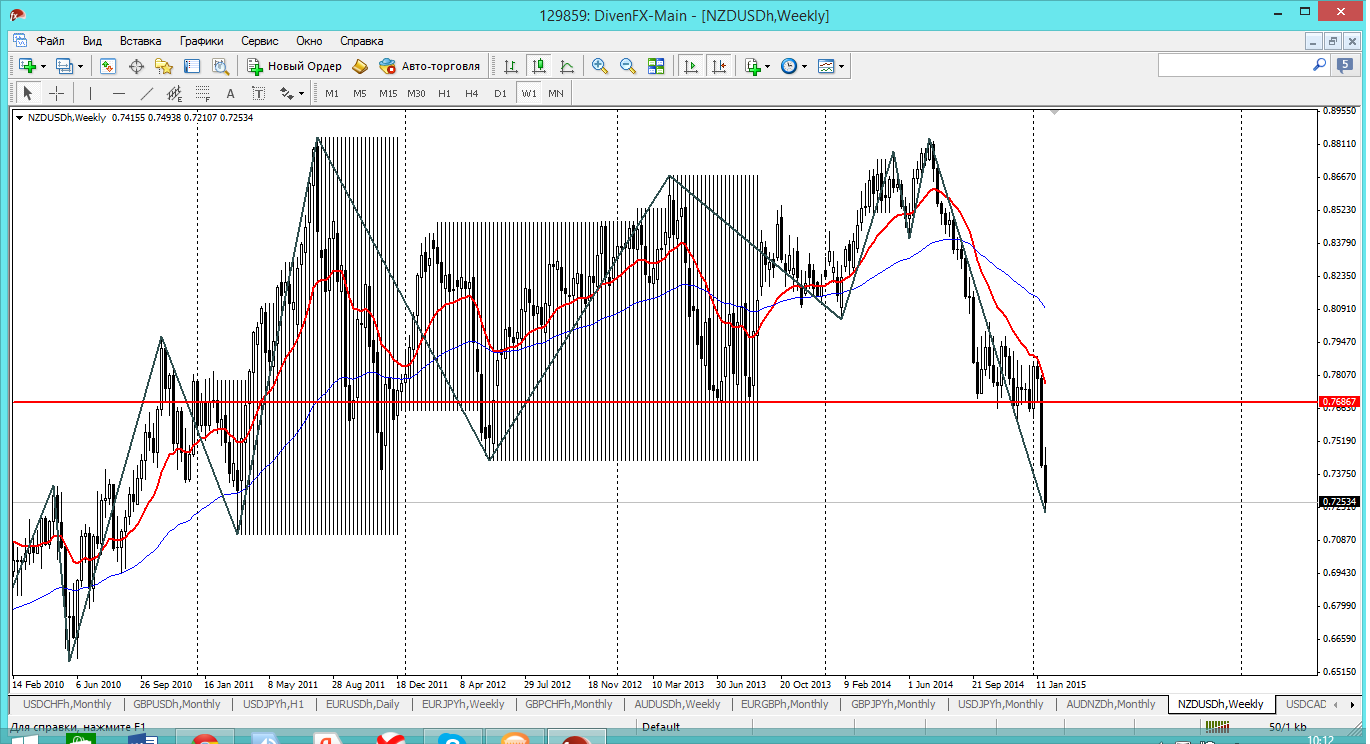Screen dimensions: 1370x744
Task: Switch chart to Candlesticks mode
Action: [x=539, y=66]
